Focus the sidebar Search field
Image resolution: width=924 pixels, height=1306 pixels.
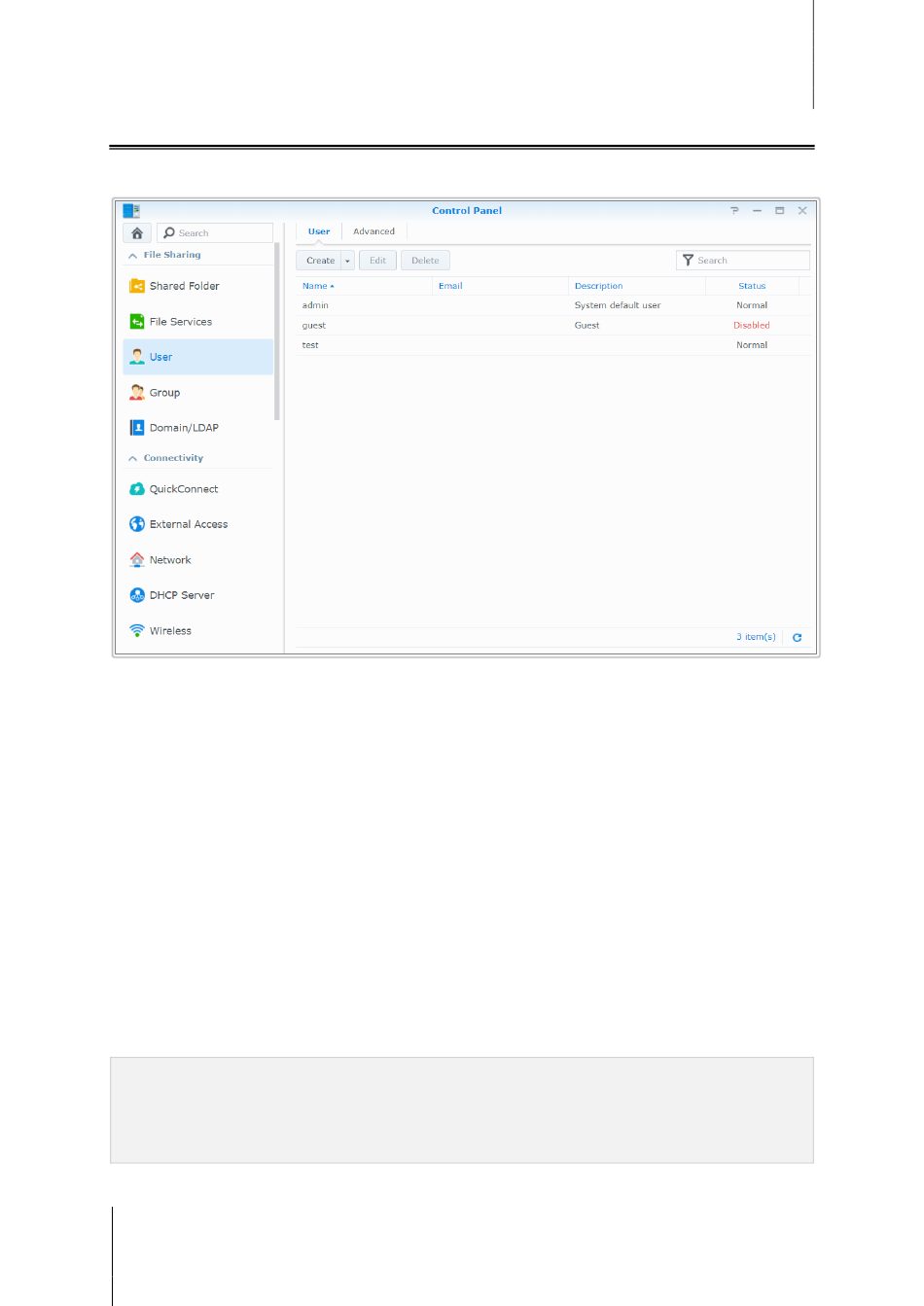(x=215, y=233)
